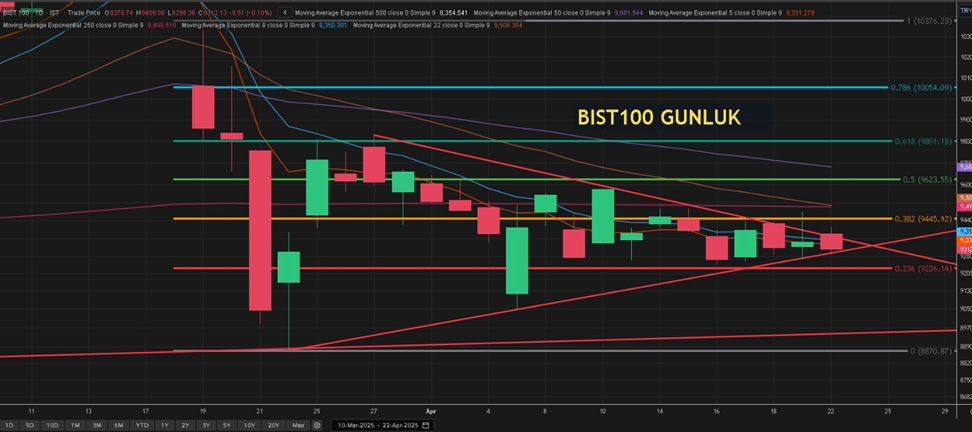Click the calendar icon in date range
This screenshot has height=432, width=972.
point(426,425)
